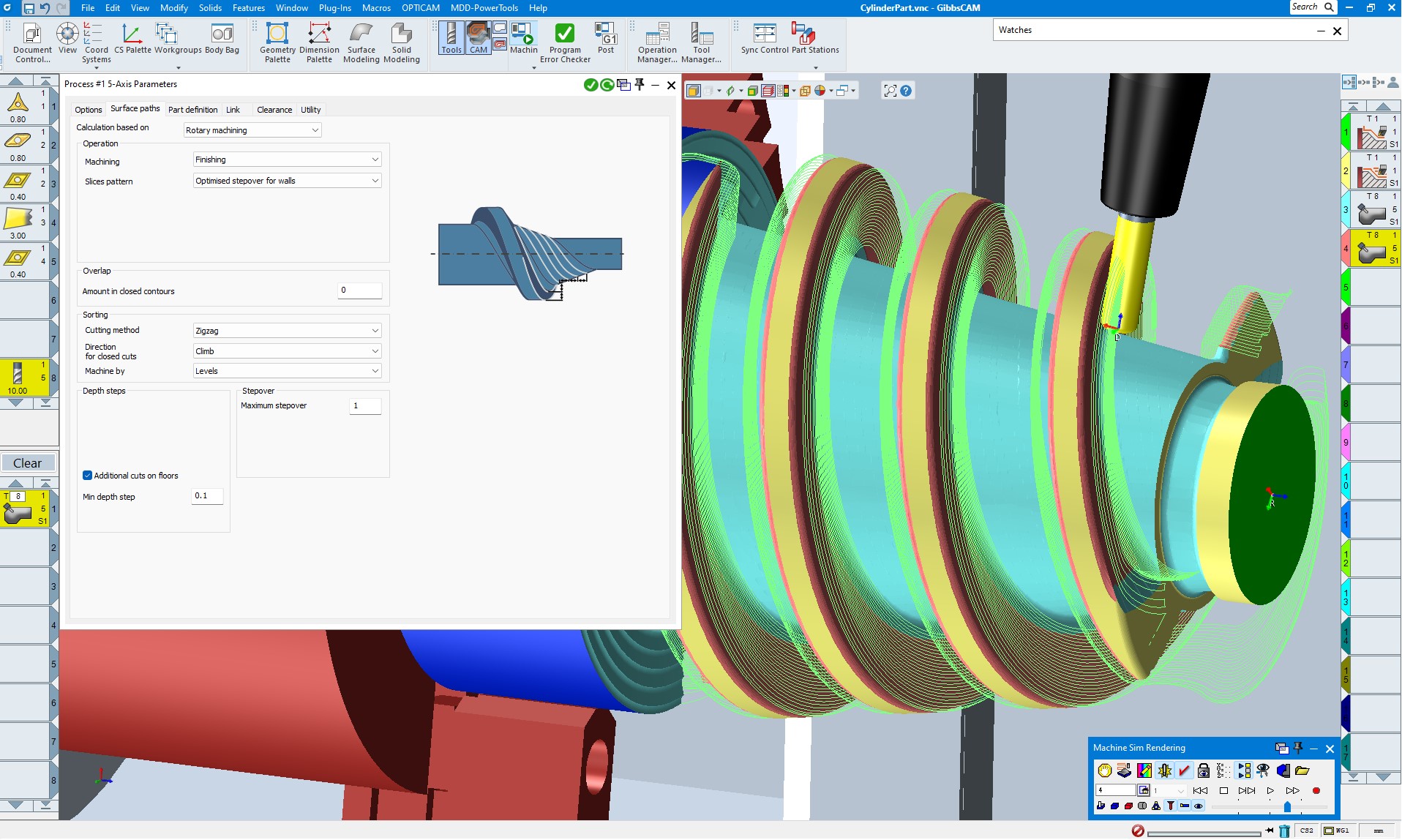1402x840 pixels.
Task: Open the Plug-Ins menu
Action: (x=334, y=8)
